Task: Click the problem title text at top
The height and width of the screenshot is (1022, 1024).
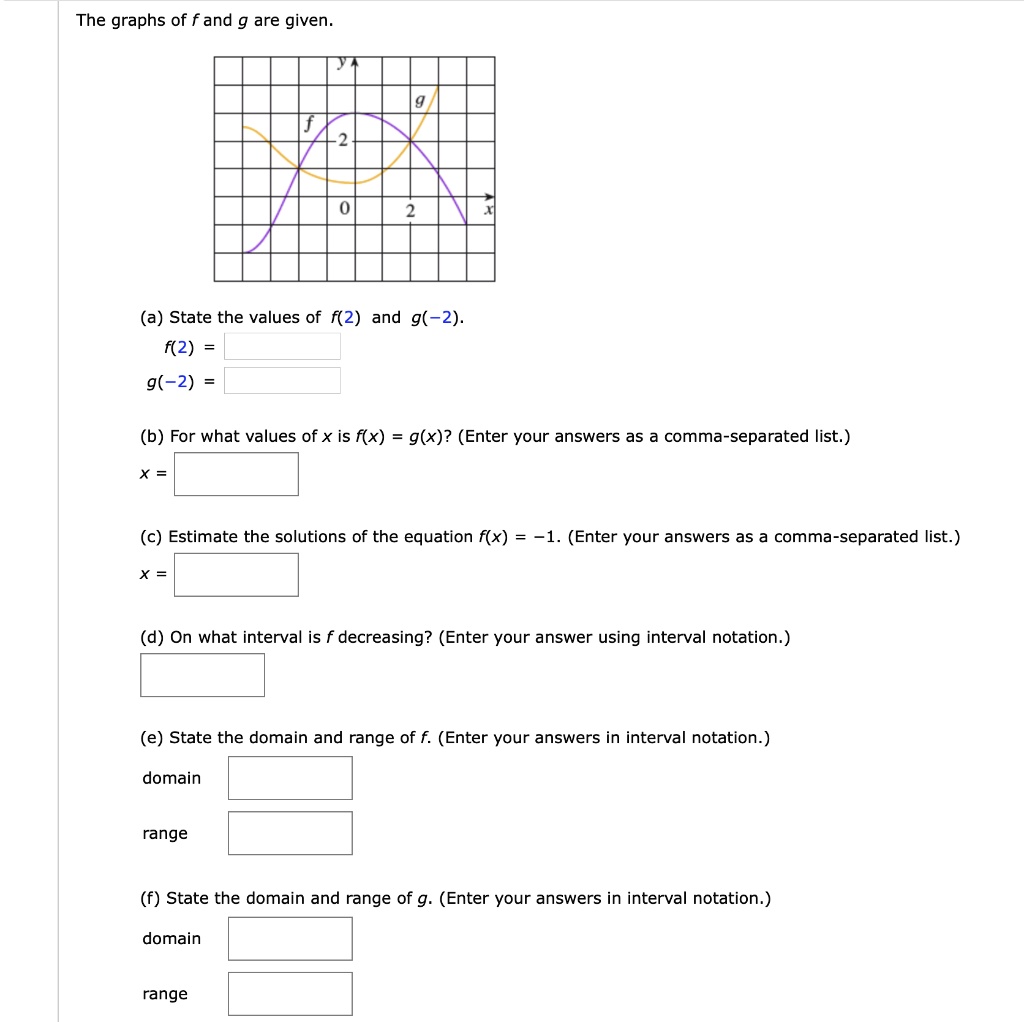Action: click(x=200, y=19)
